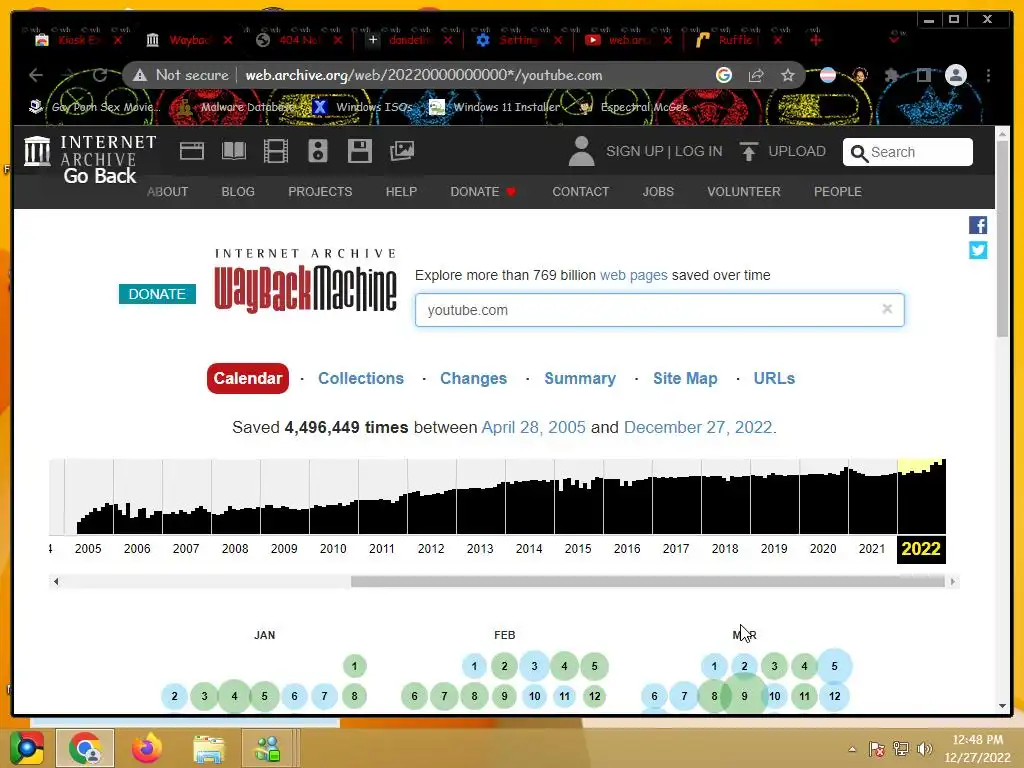Open a new tab with plus button
The image size is (1024, 768).
point(816,40)
